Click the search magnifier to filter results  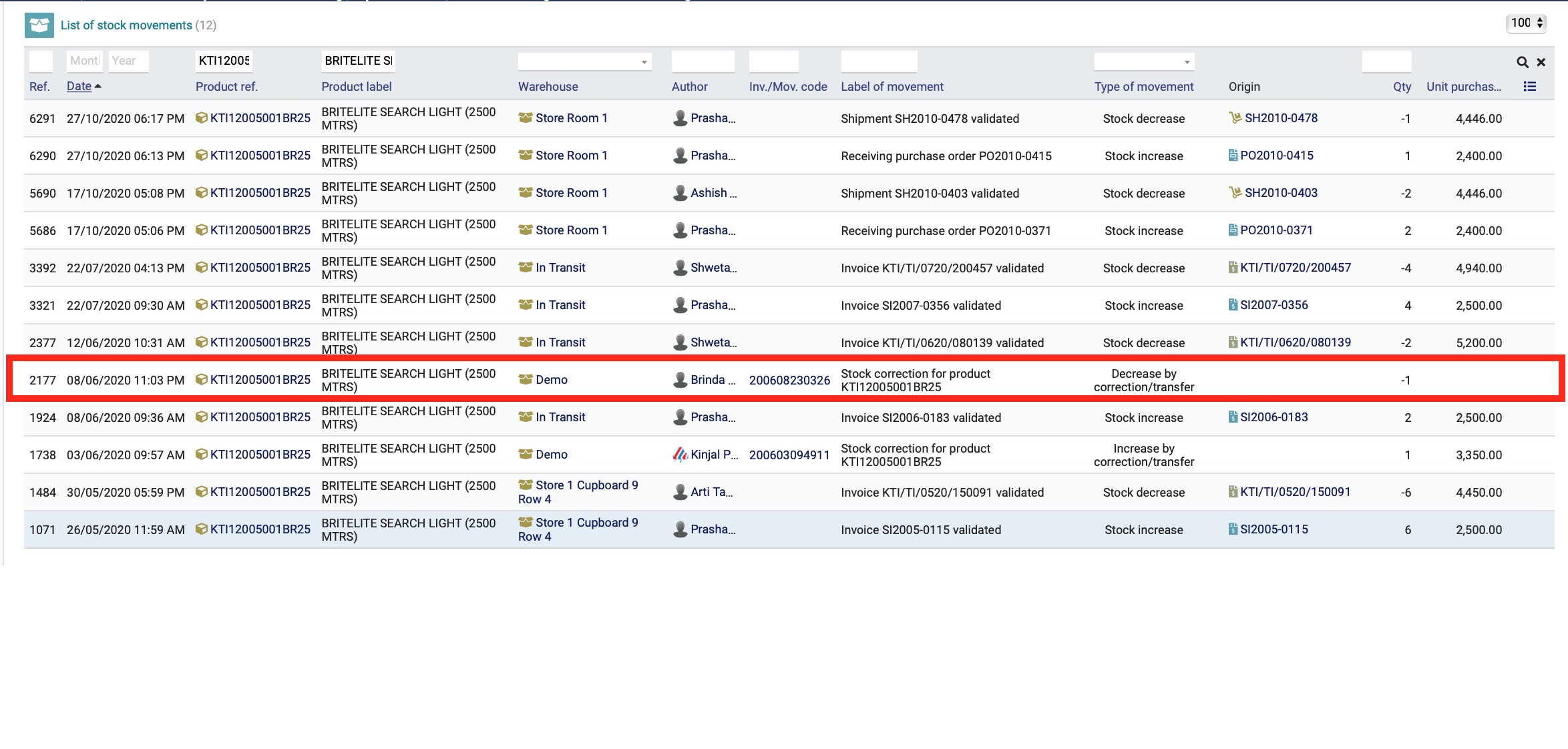pyautogui.click(x=1522, y=61)
